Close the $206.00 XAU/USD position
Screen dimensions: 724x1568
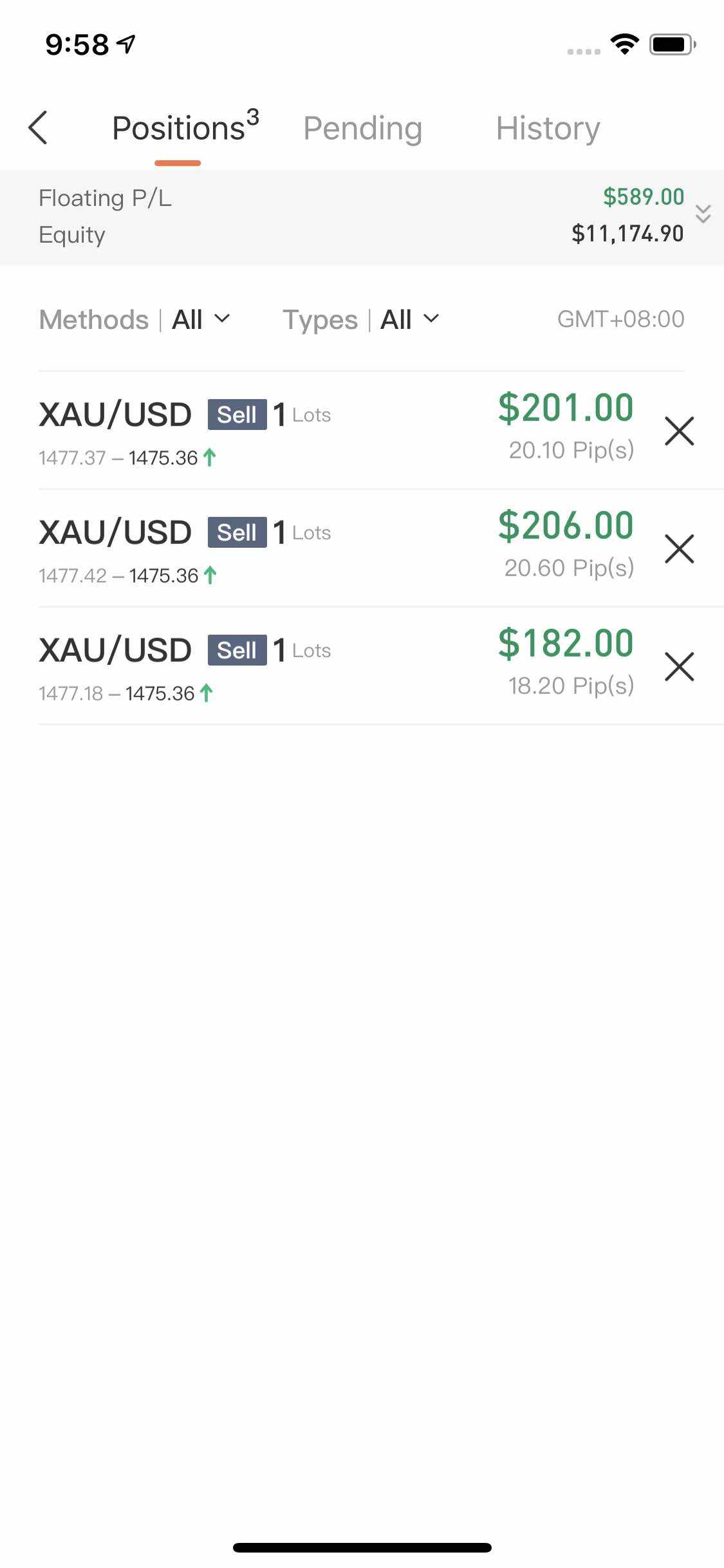pyautogui.click(x=679, y=548)
